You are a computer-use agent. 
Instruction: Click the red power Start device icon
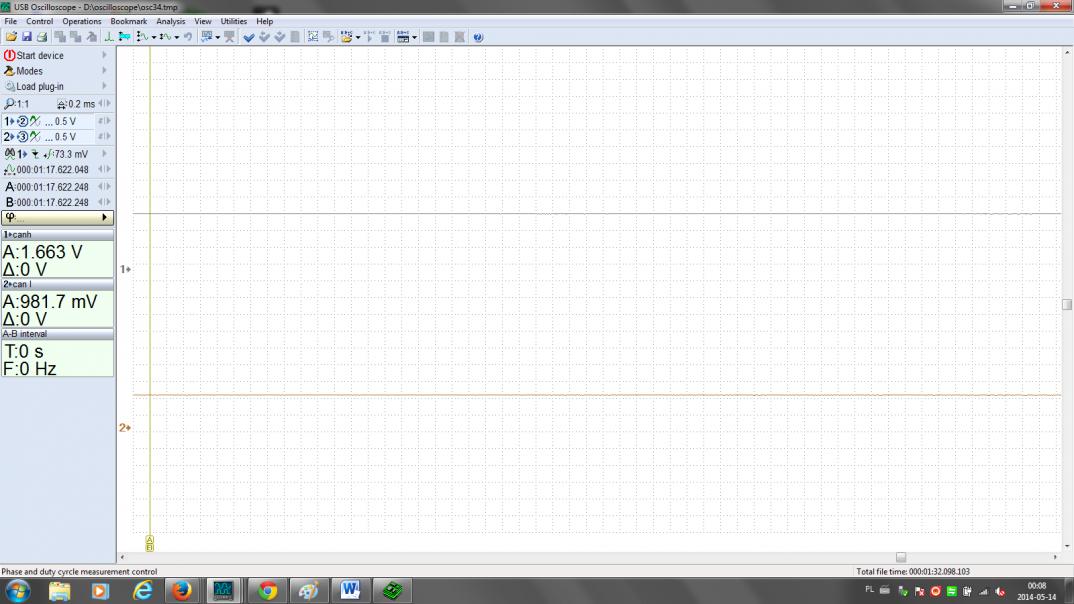click(10, 55)
